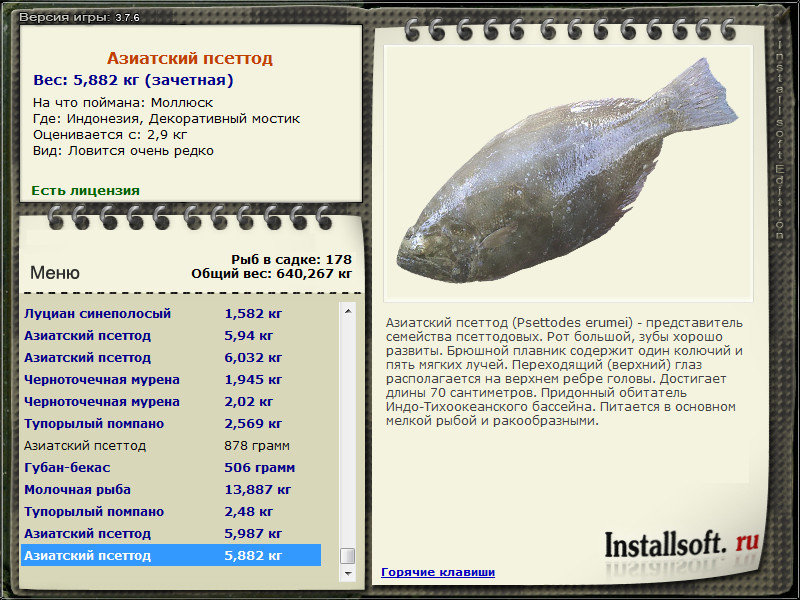Select highlighted Азиатский псеттод 5,882 кг row
Viewport: 800px width, 600px height.
(171, 555)
